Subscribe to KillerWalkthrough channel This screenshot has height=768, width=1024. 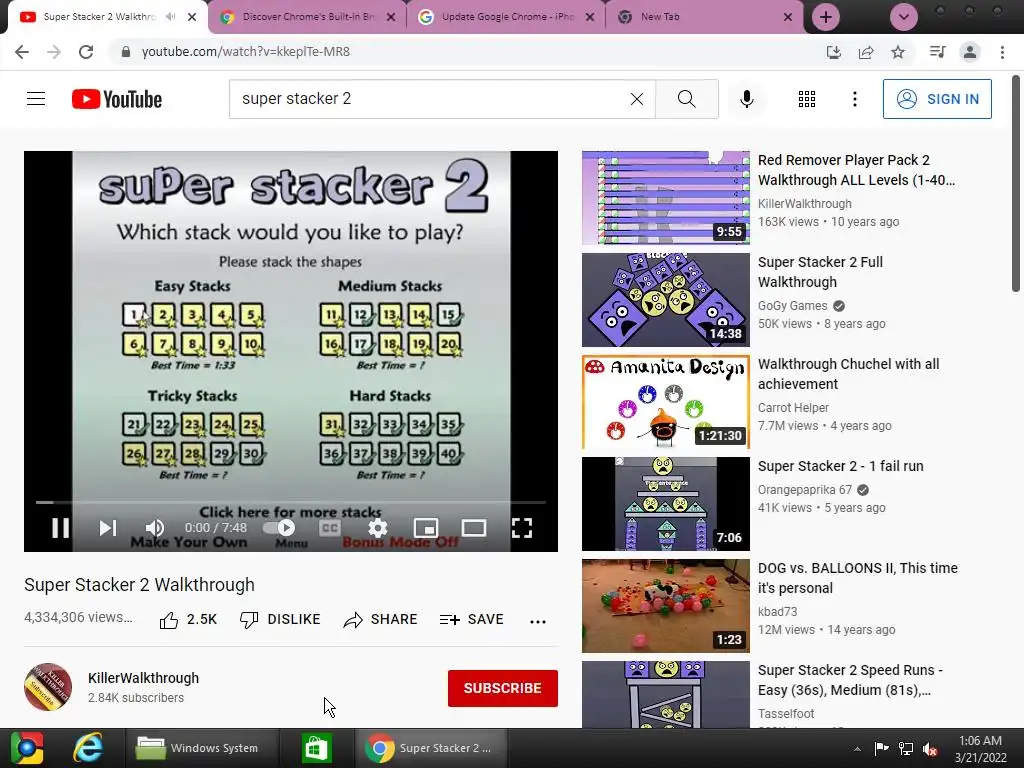click(502, 688)
